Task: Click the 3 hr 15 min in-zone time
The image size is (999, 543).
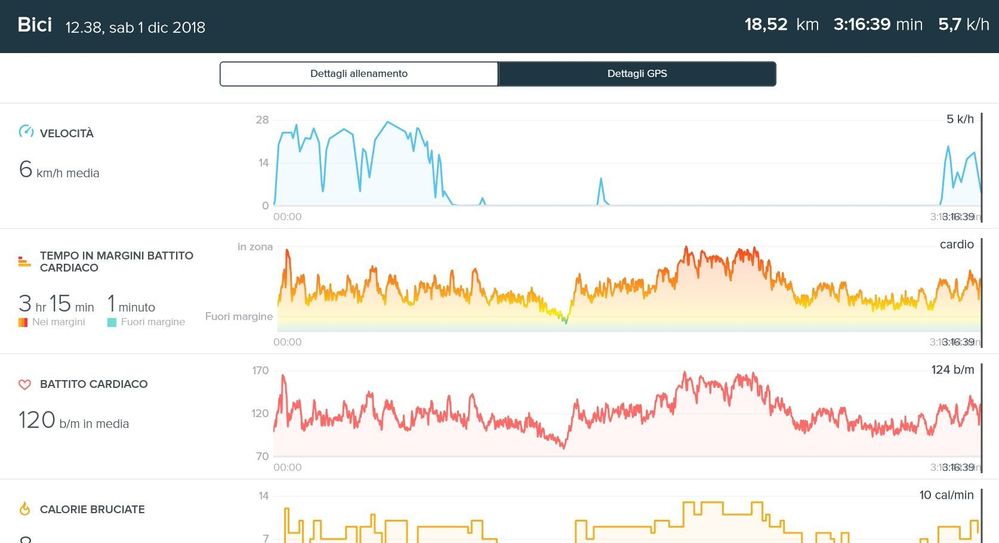Action: point(56,305)
